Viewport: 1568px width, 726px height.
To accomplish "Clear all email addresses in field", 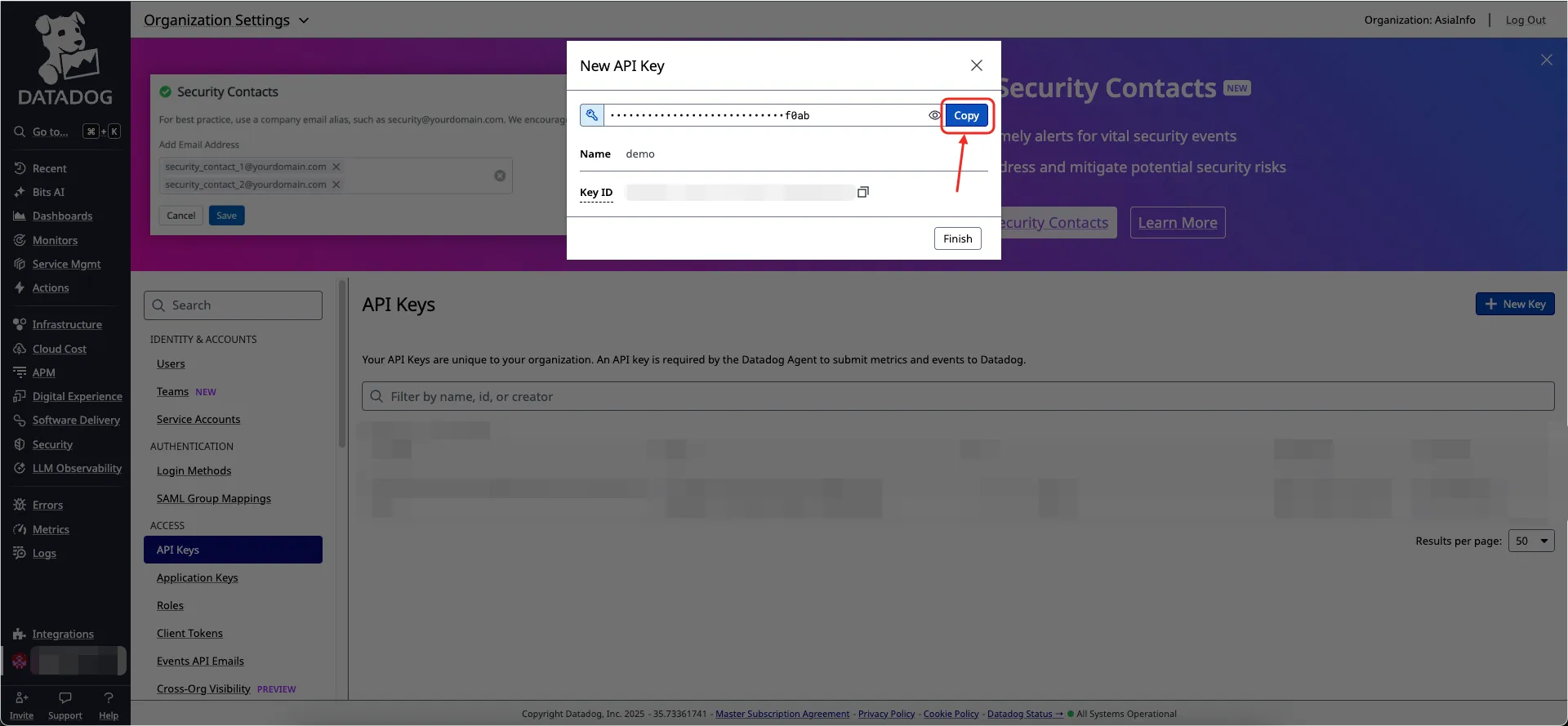I will coord(500,176).
